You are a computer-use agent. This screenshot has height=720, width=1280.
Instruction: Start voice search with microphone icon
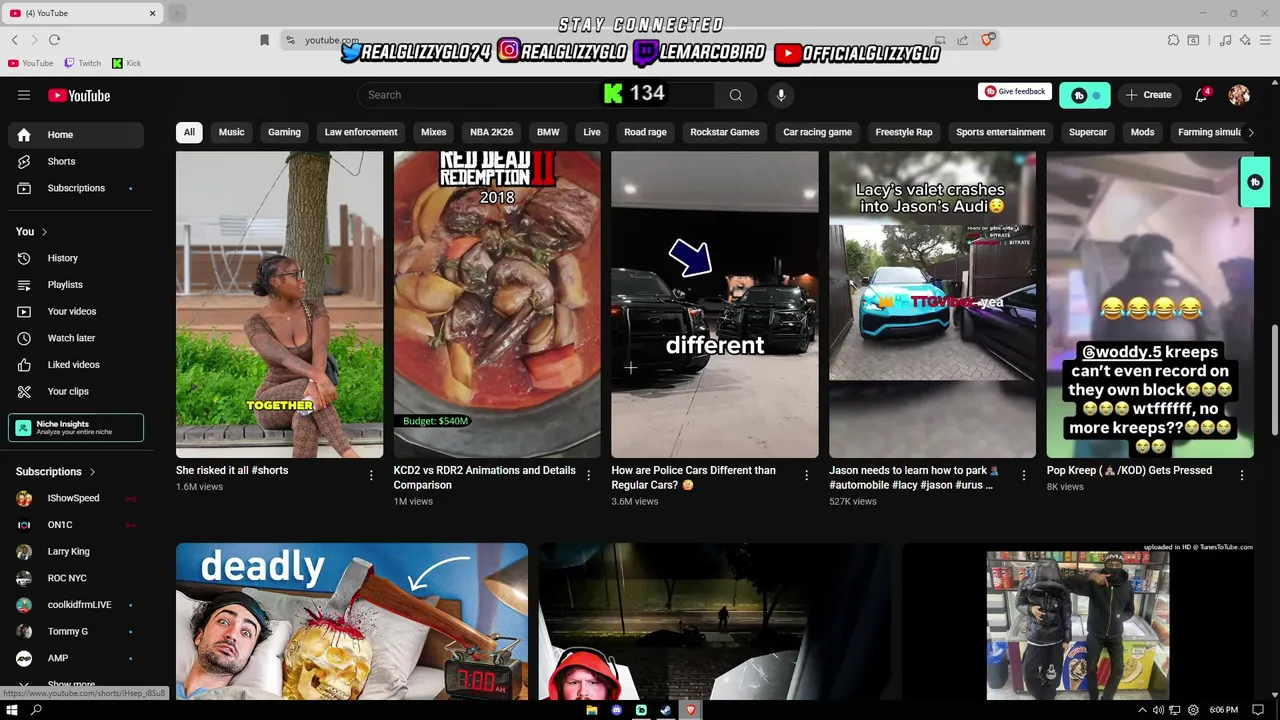click(x=781, y=95)
